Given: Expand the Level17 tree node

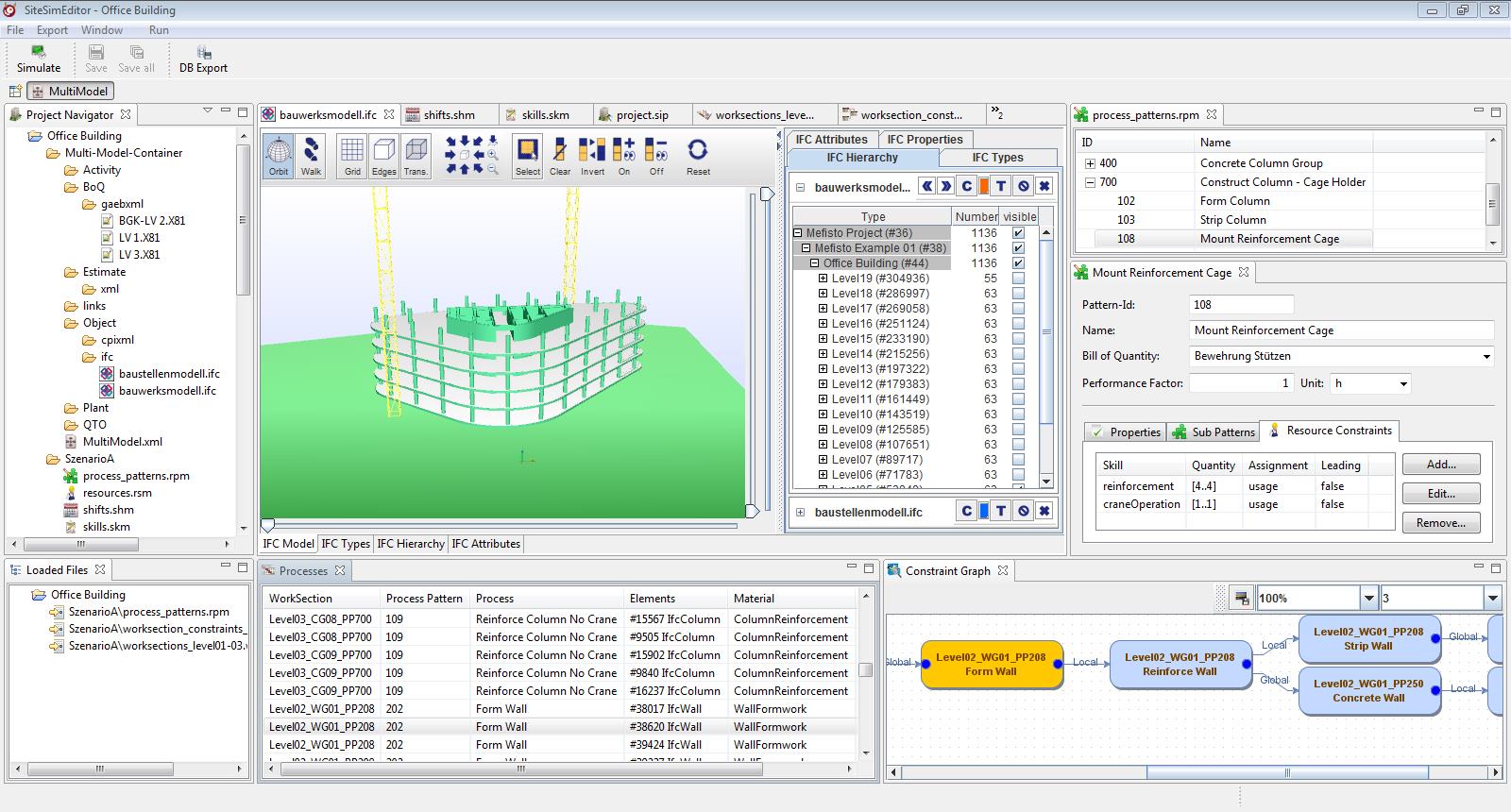Looking at the screenshot, I should pyautogui.click(x=823, y=309).
